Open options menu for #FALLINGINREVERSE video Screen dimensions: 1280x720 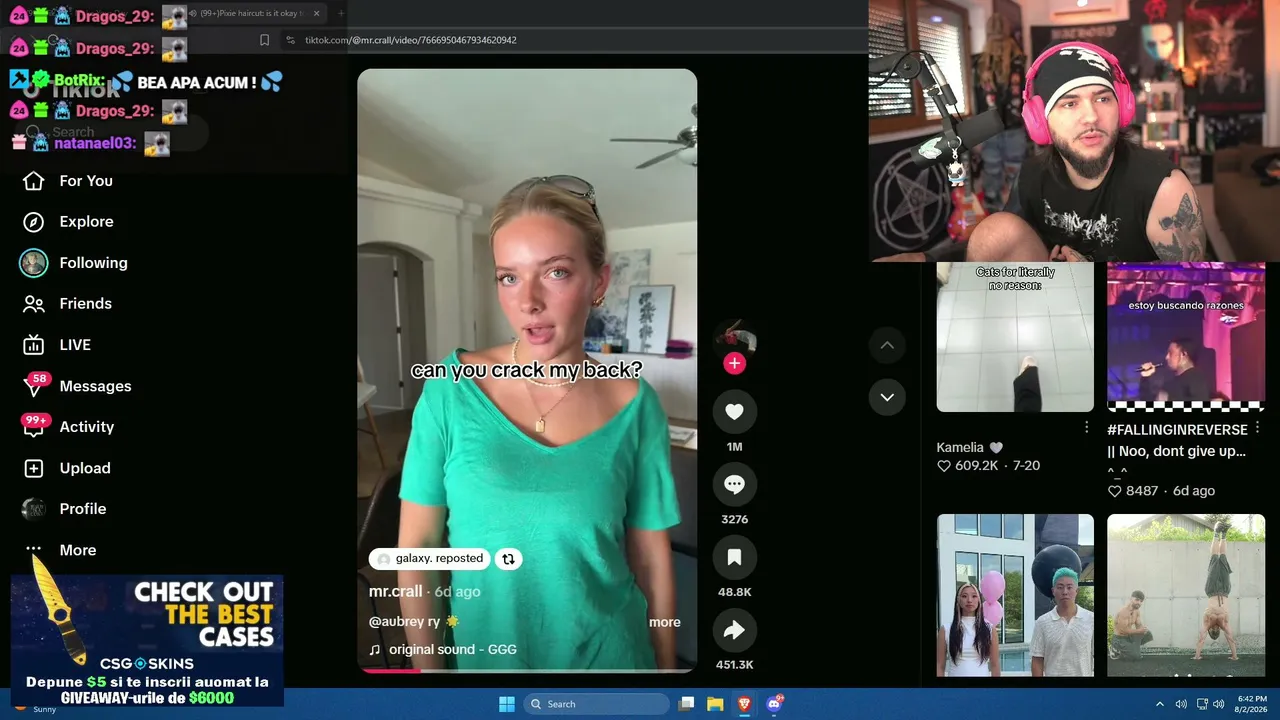pos(1258,427)
